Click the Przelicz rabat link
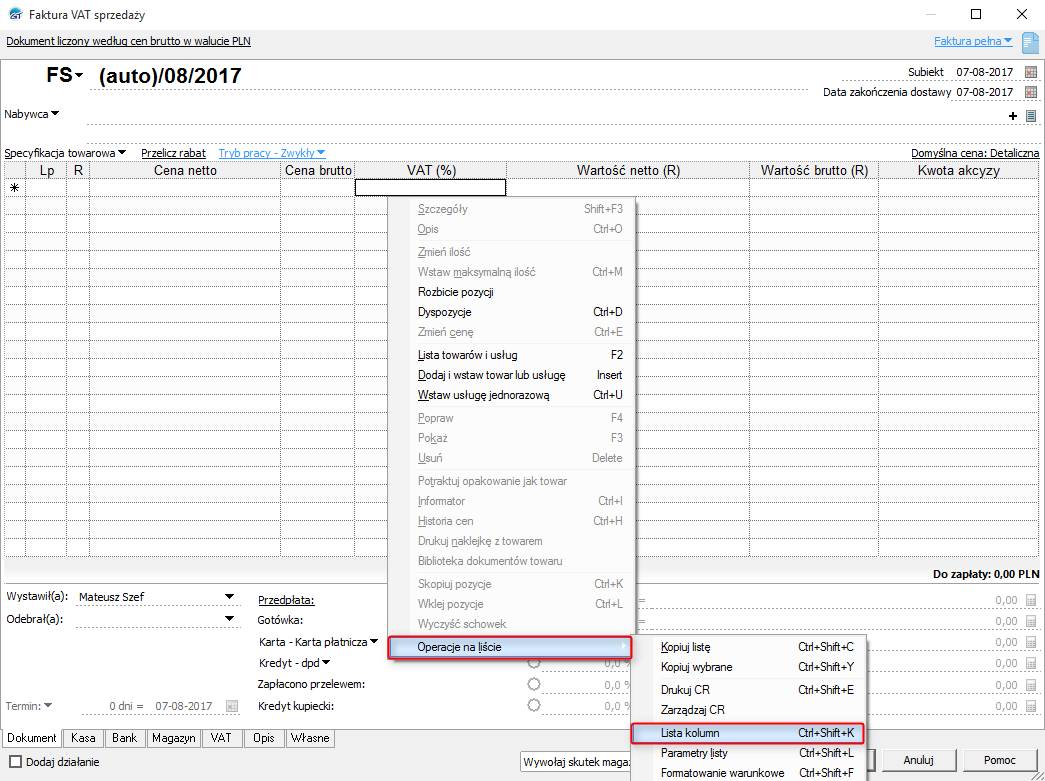The width and height of the screenshot is (1045, 781). 173,153
